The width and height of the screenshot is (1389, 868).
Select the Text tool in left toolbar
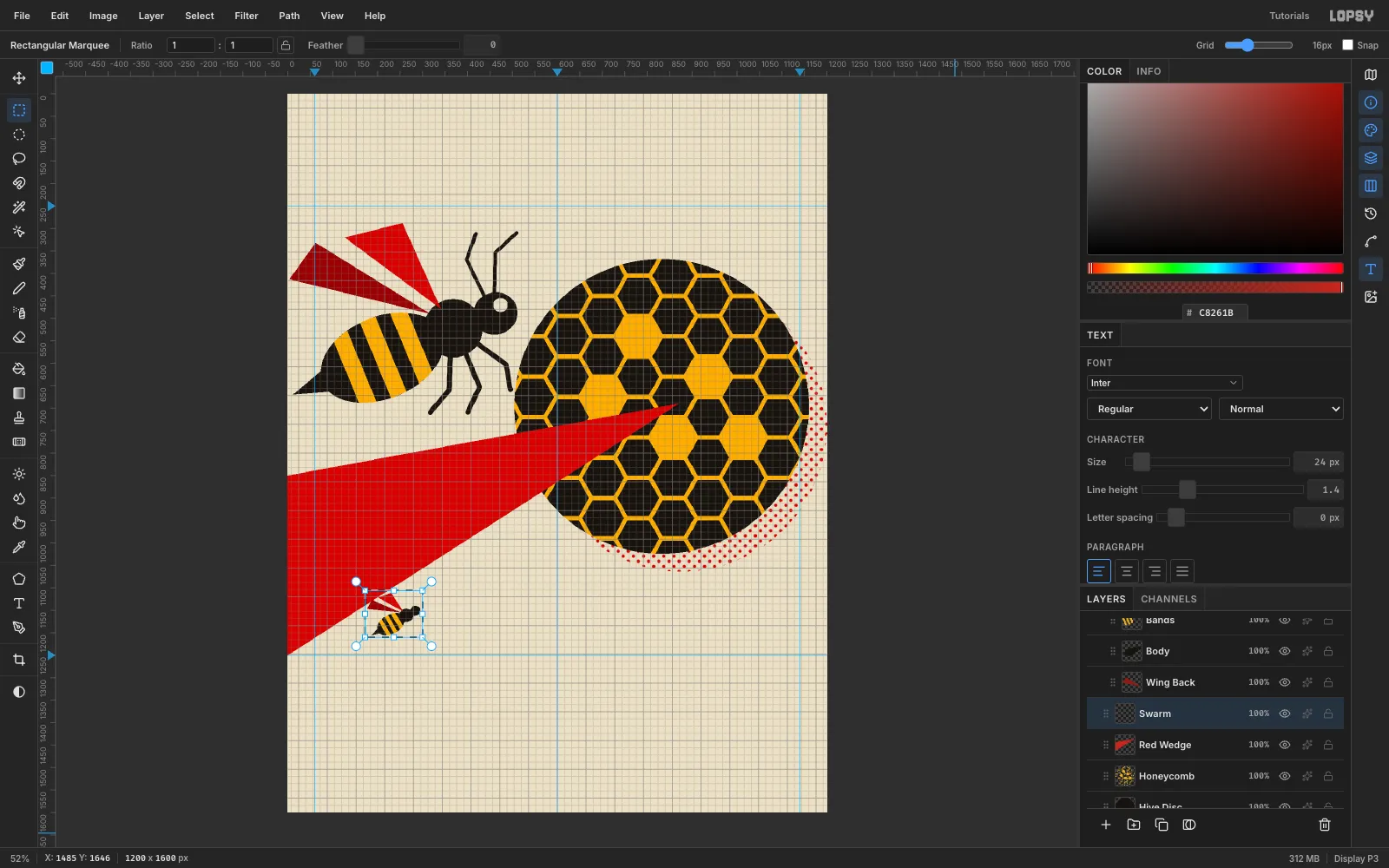19,603
